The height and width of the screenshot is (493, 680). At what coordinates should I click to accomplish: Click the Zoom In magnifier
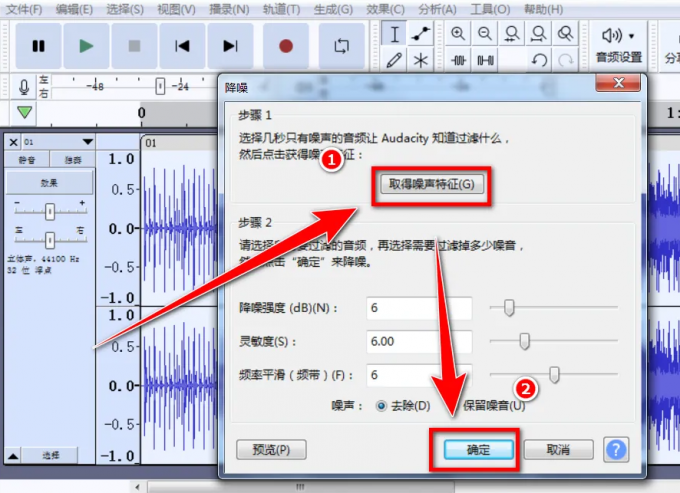458,33
